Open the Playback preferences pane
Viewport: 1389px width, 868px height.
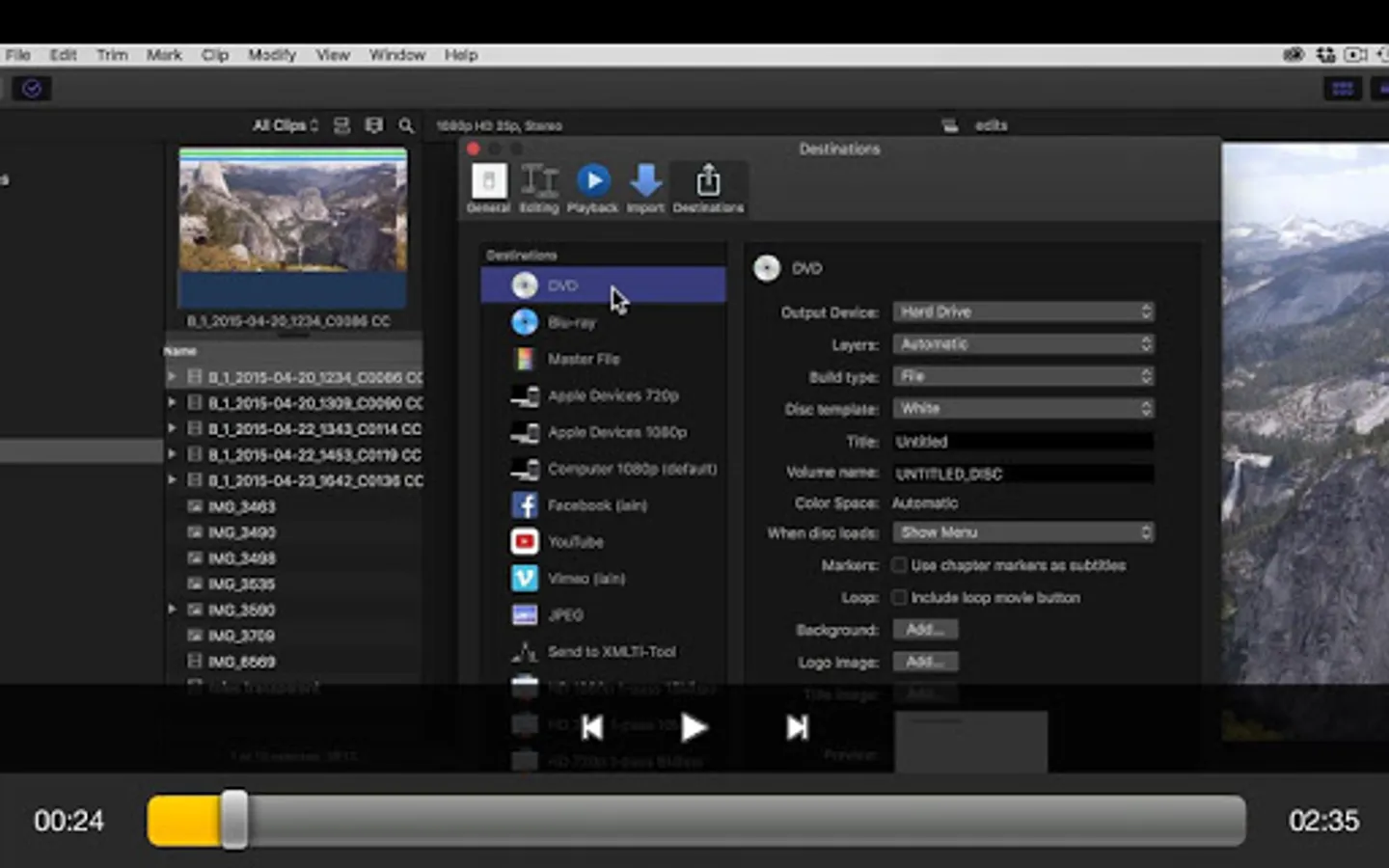tap(592, 187)
